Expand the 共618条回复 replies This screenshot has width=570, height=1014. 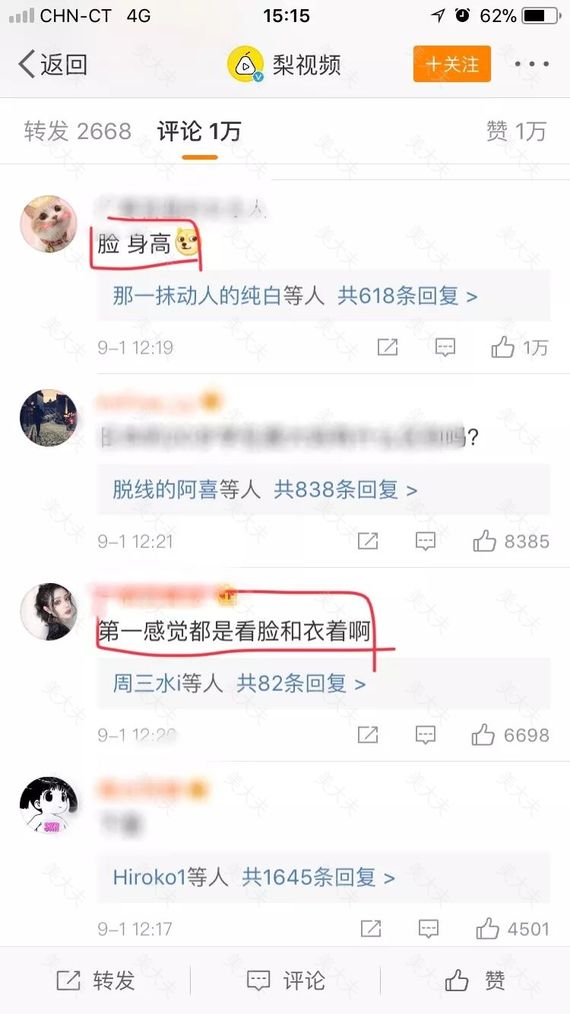tap(408, 296)
